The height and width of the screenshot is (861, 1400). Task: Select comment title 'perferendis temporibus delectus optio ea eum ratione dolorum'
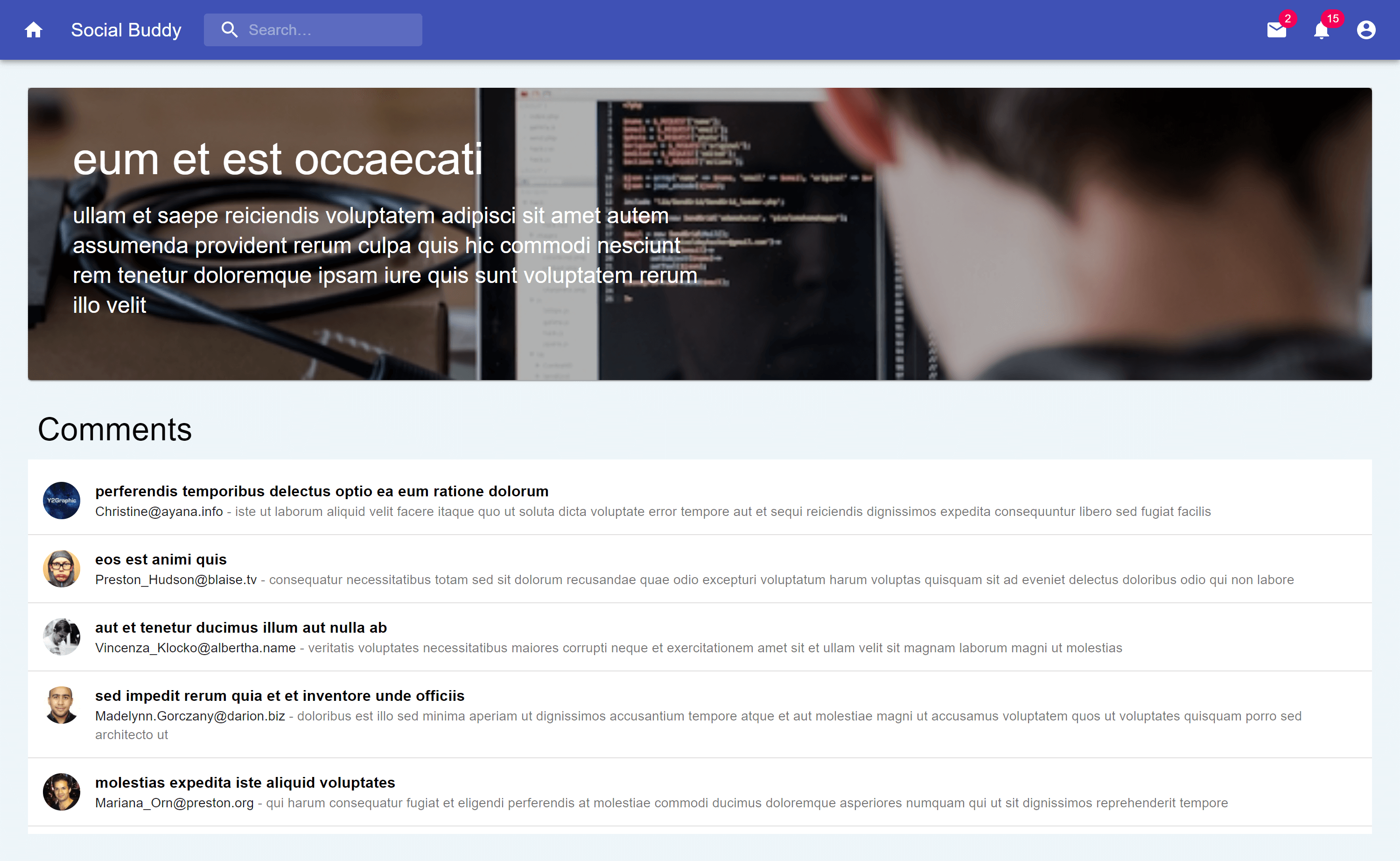coord(322,491)
